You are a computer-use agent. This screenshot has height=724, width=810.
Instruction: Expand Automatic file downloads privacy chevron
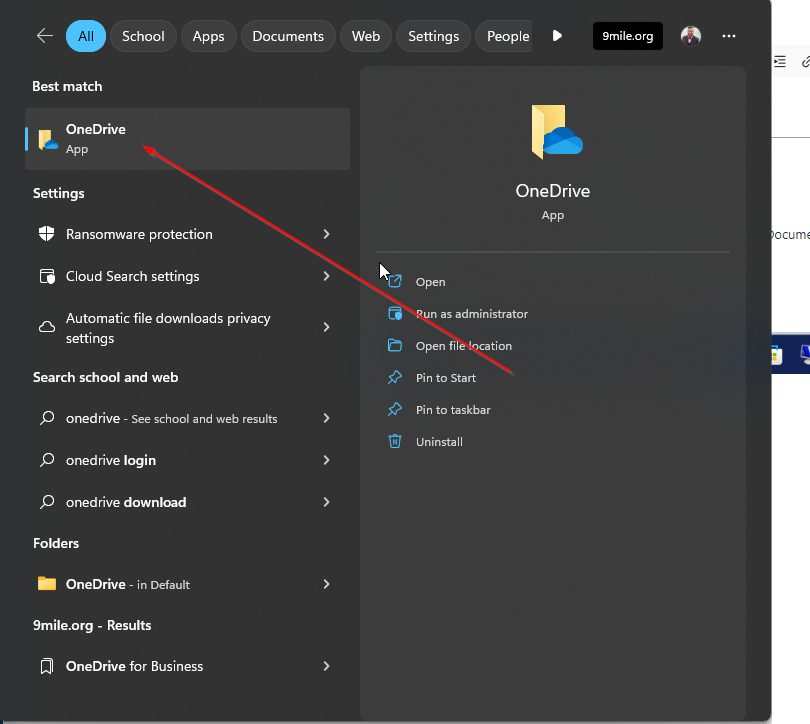pyautogui.click(x=326, y=327)
